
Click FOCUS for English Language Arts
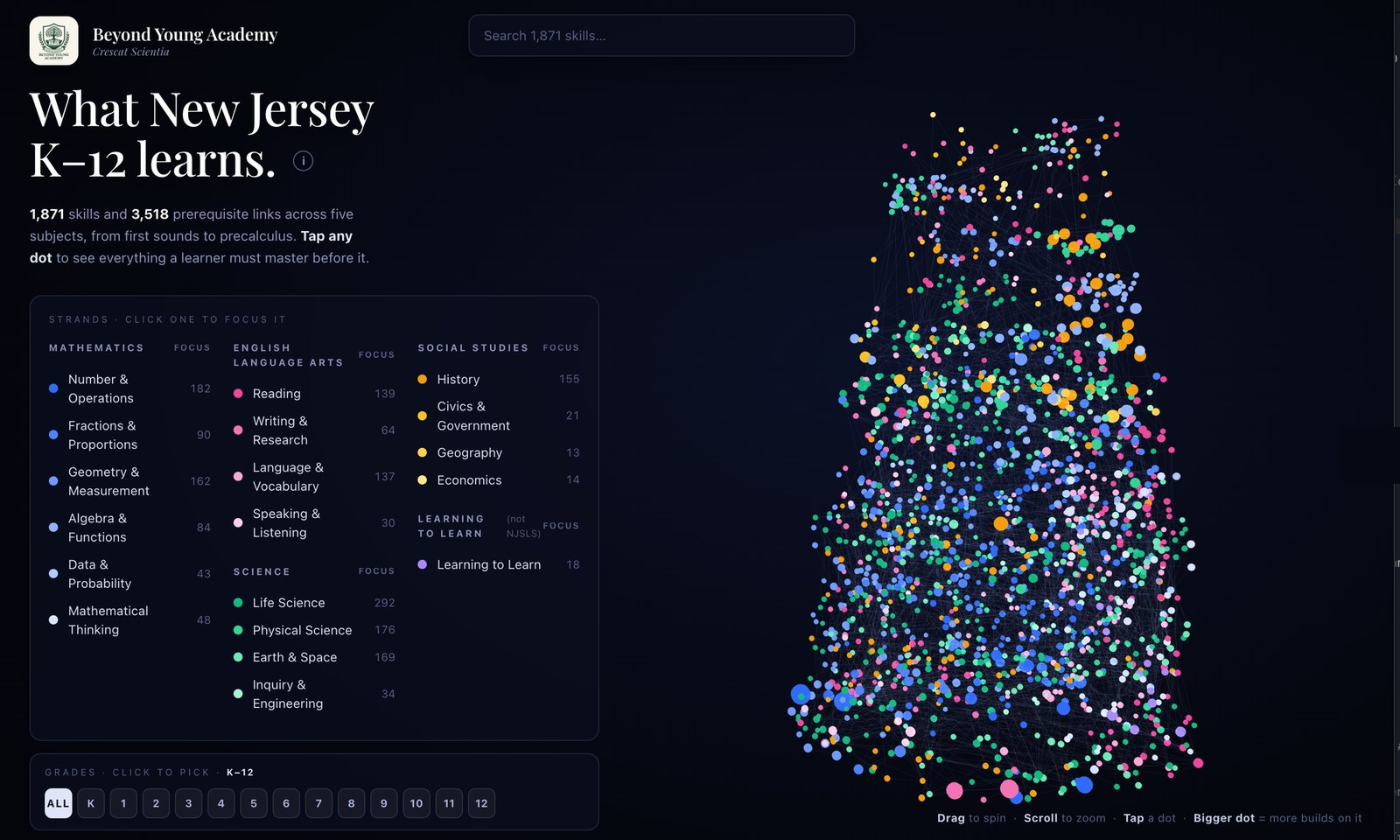coord(376,354)
